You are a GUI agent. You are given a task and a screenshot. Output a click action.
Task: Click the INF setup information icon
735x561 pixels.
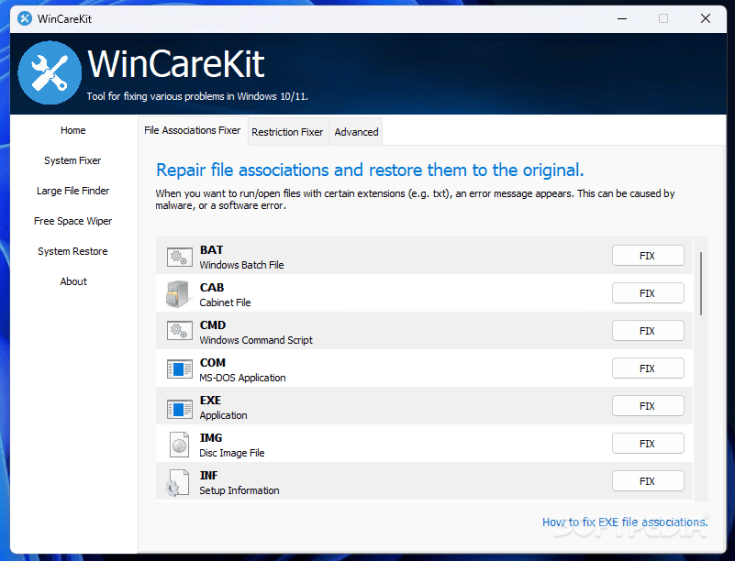[x=177, y=483]
